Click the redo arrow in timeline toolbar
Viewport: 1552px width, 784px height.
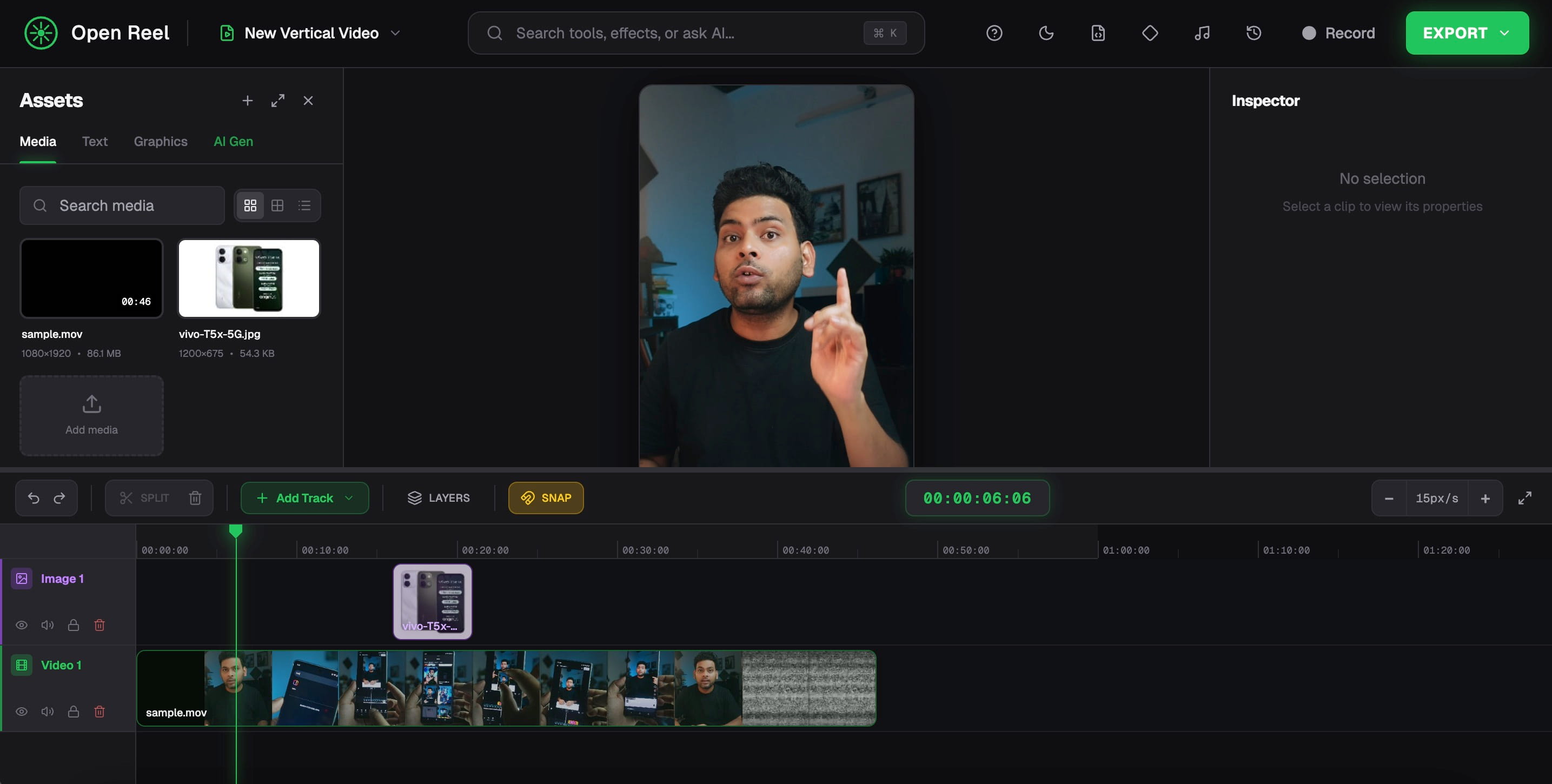59,498
